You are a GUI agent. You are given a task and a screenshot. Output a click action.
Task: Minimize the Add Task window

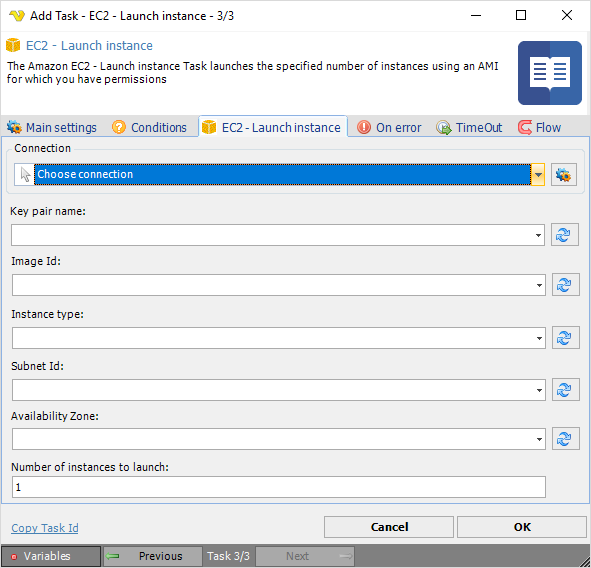pyautogui.click(x=476, y=15)
